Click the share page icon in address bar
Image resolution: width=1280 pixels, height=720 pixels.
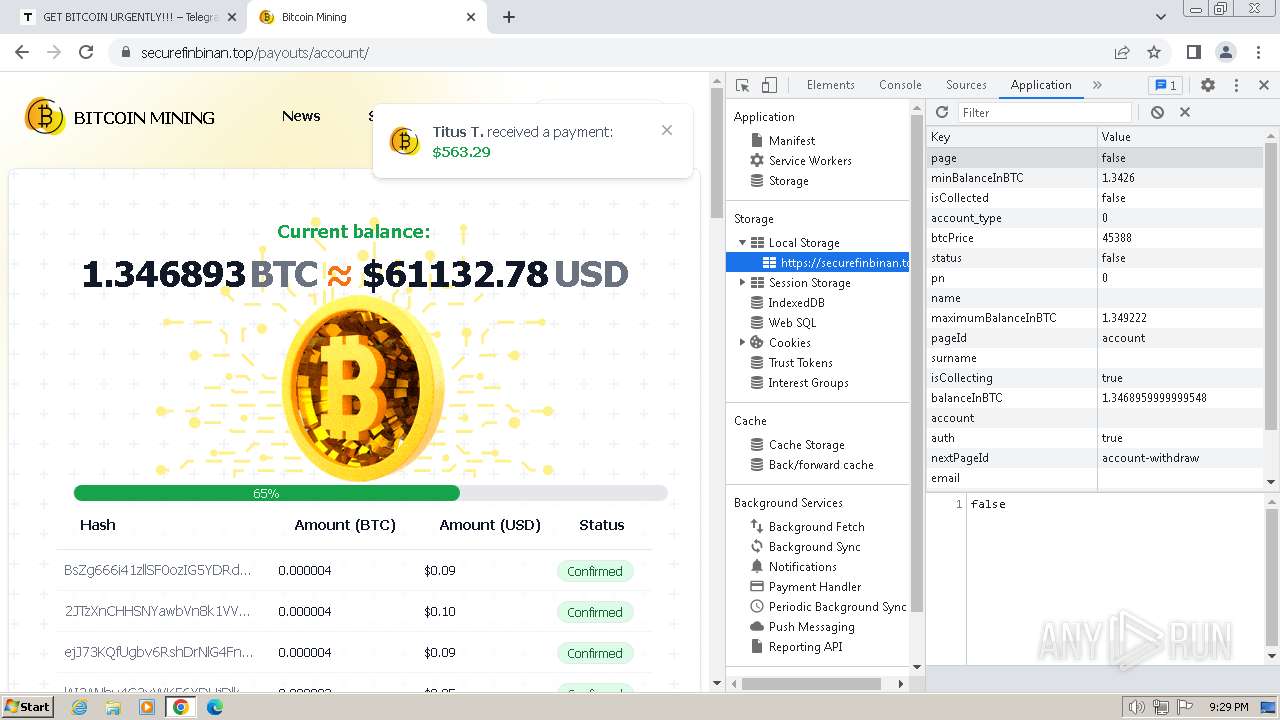(x=1122, y=52)
